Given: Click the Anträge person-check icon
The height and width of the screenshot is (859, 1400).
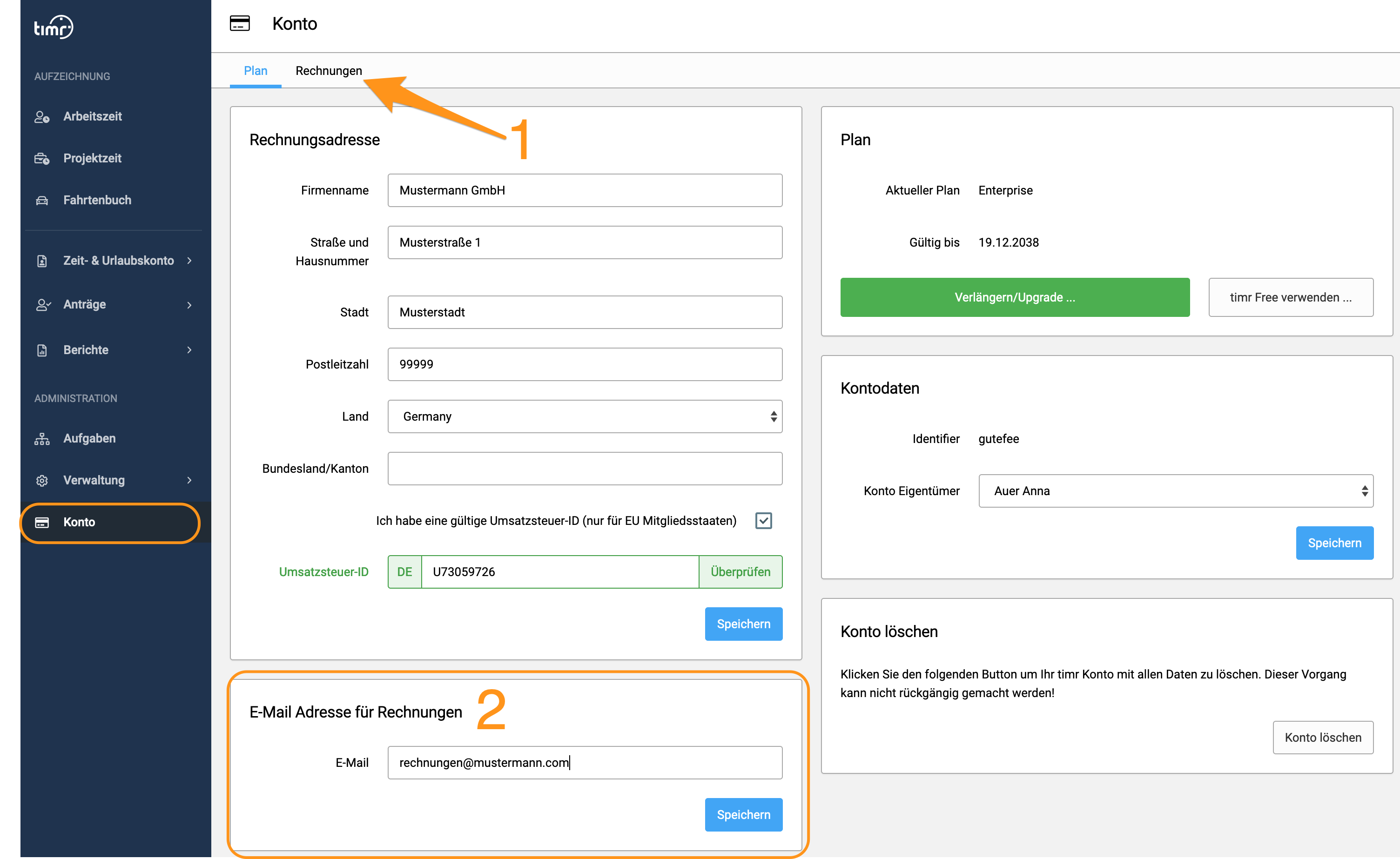Looking at the screenshot, I should coord(43,304).
